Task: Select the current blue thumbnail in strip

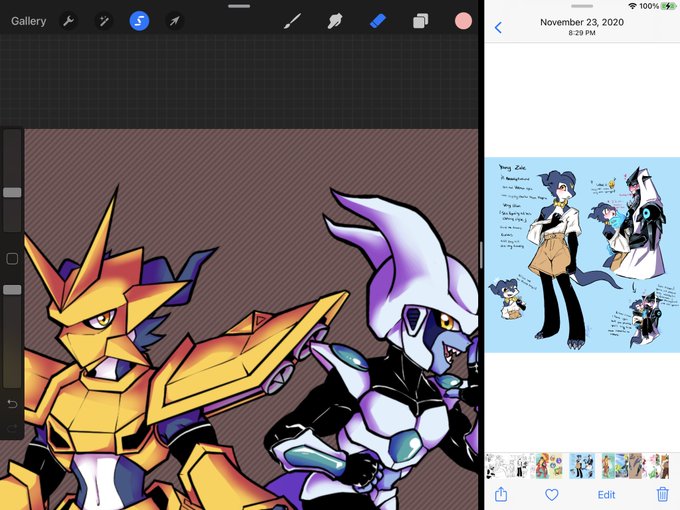Action: click(x=582, y=466)
